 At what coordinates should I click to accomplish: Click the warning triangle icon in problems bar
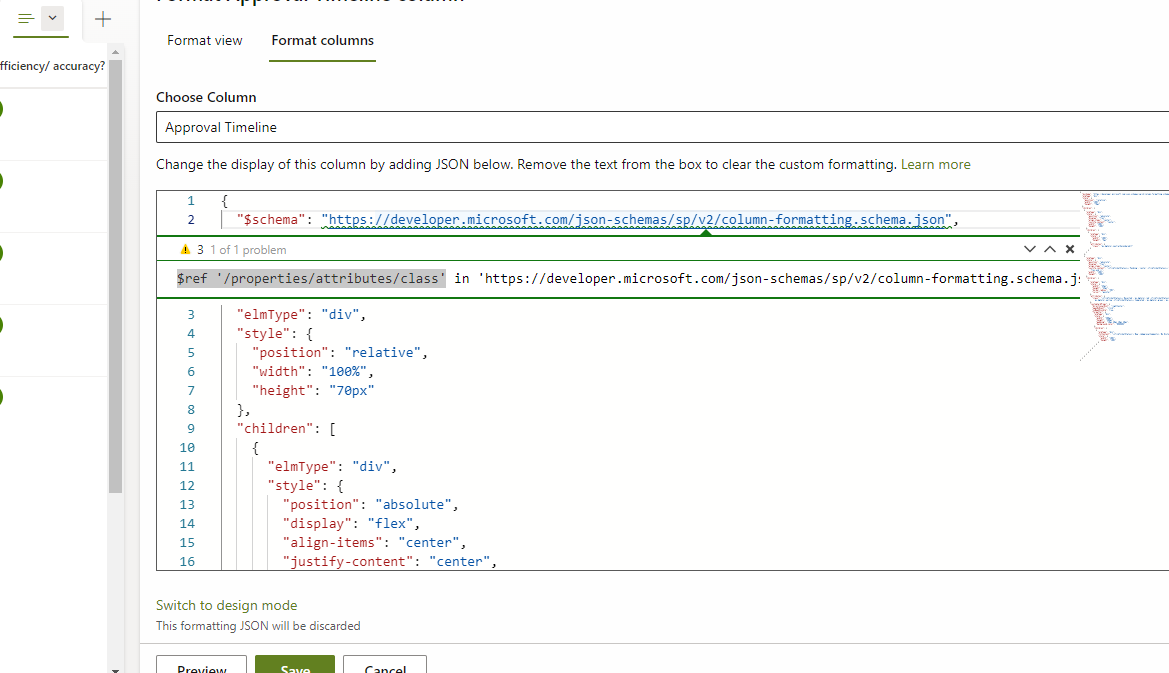point(186,250)
